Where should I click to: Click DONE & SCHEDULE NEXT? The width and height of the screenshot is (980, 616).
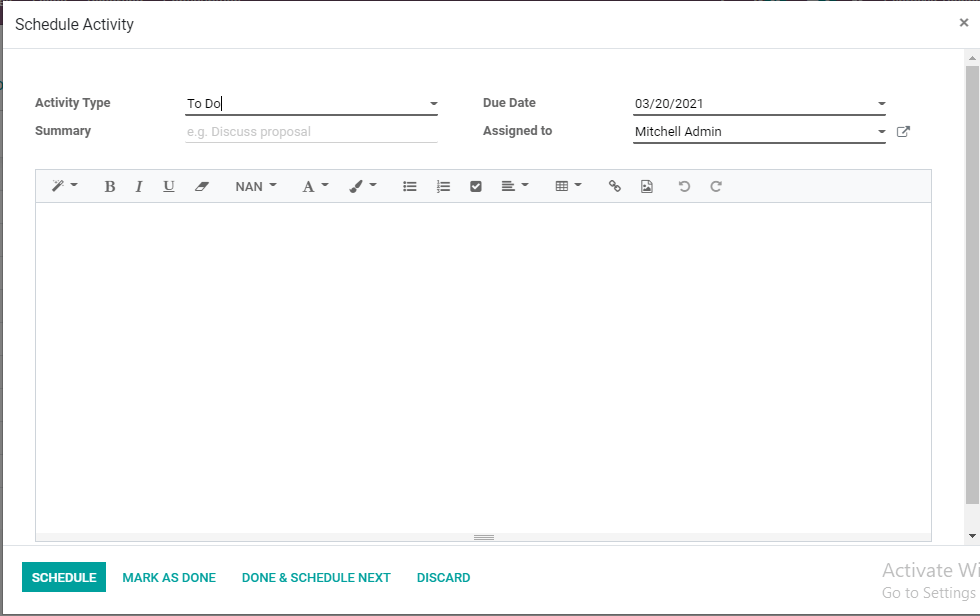pos(316,577)
